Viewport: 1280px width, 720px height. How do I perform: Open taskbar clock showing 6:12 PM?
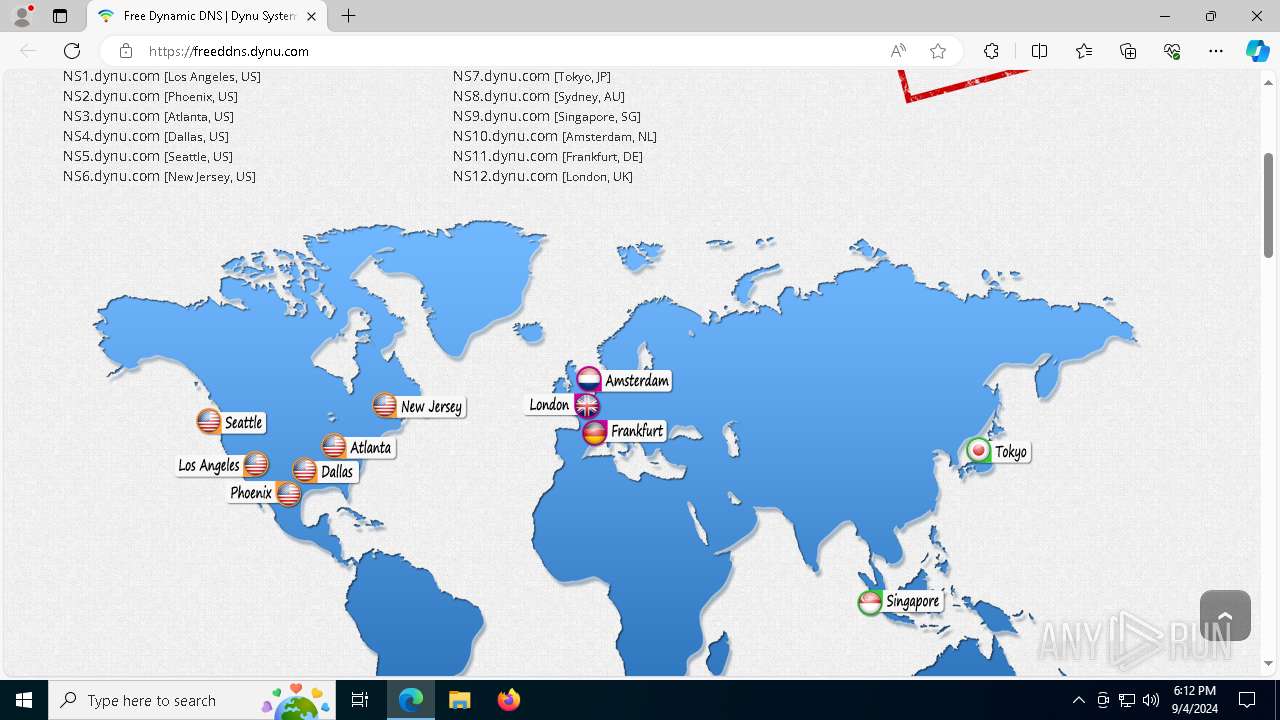tap(1195, 700)
